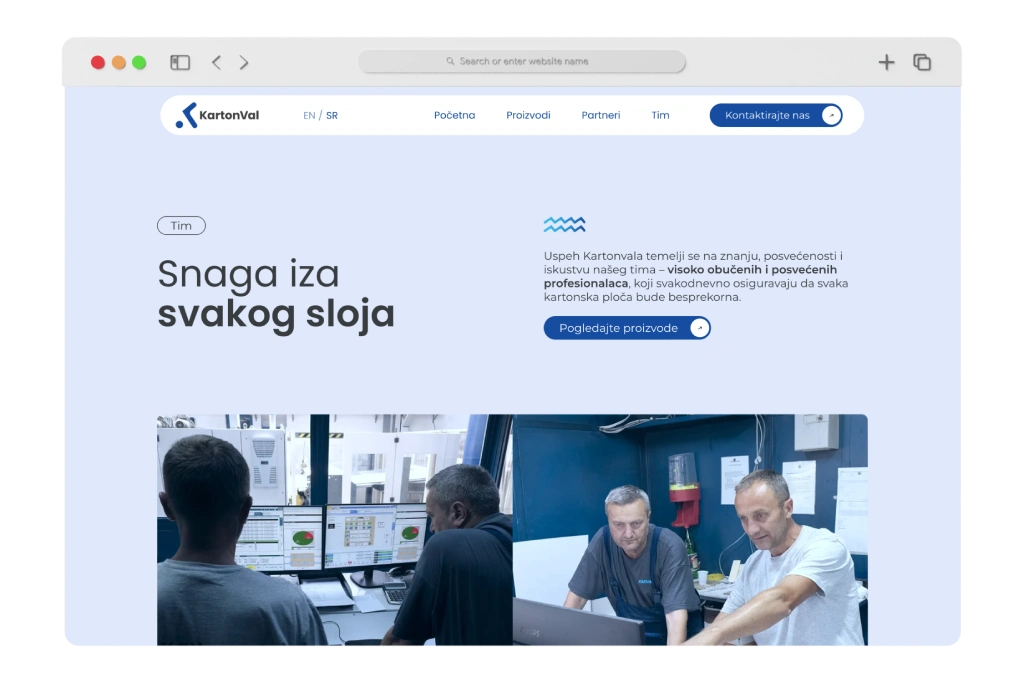This screenshot has width=1024, height=683.
Task: Open the Partneri section
Action: (x=601, y=115)
